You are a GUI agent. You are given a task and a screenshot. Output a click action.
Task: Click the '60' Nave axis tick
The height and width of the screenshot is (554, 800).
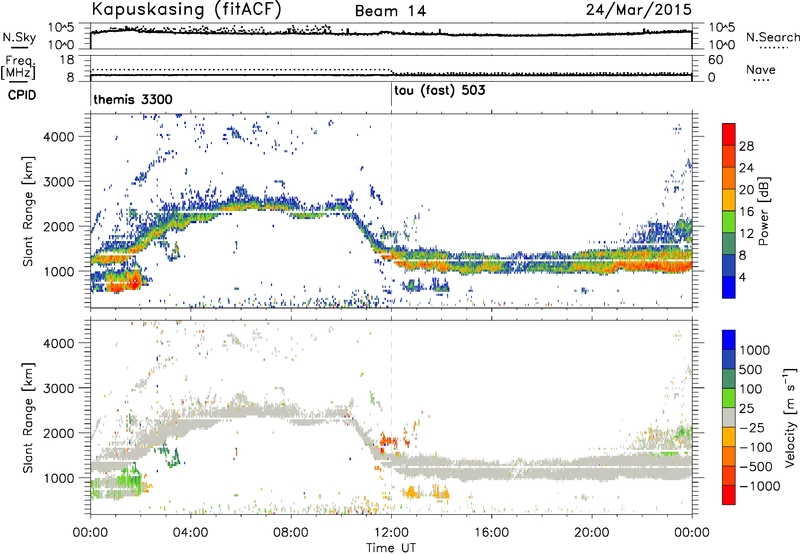coord(715,60)
